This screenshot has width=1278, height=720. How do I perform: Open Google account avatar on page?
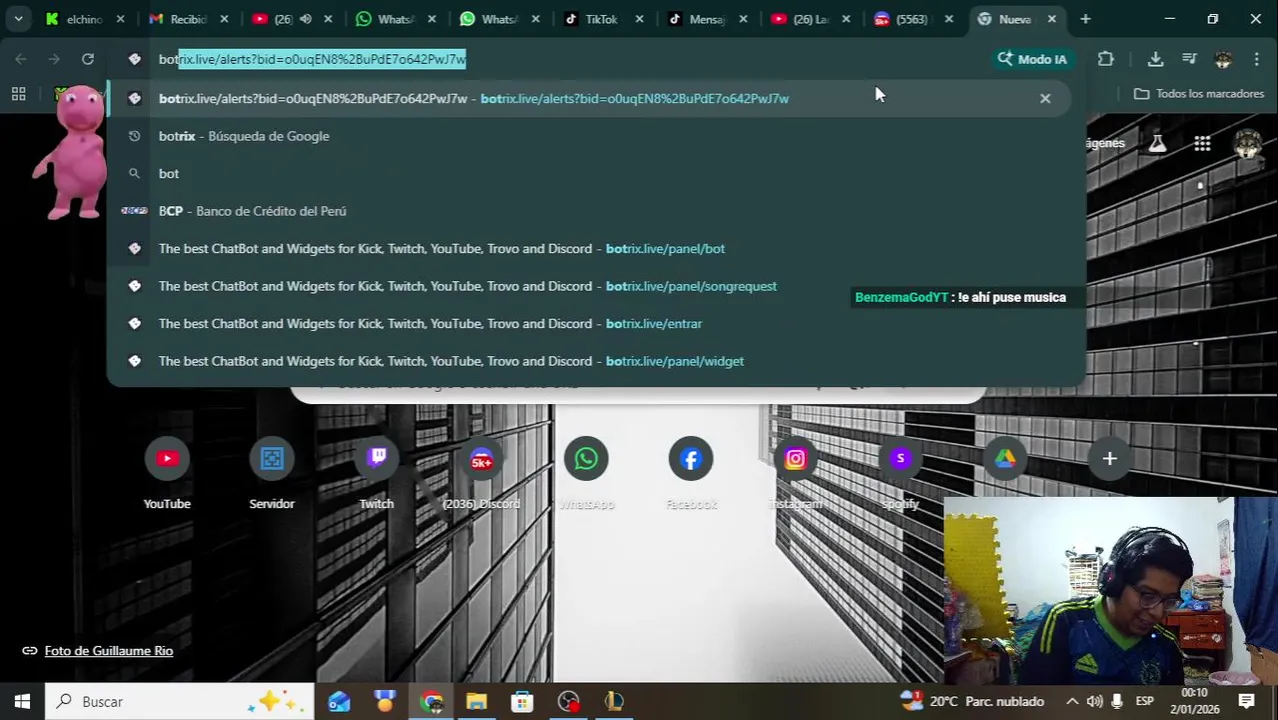click(x=1247, y=144)
